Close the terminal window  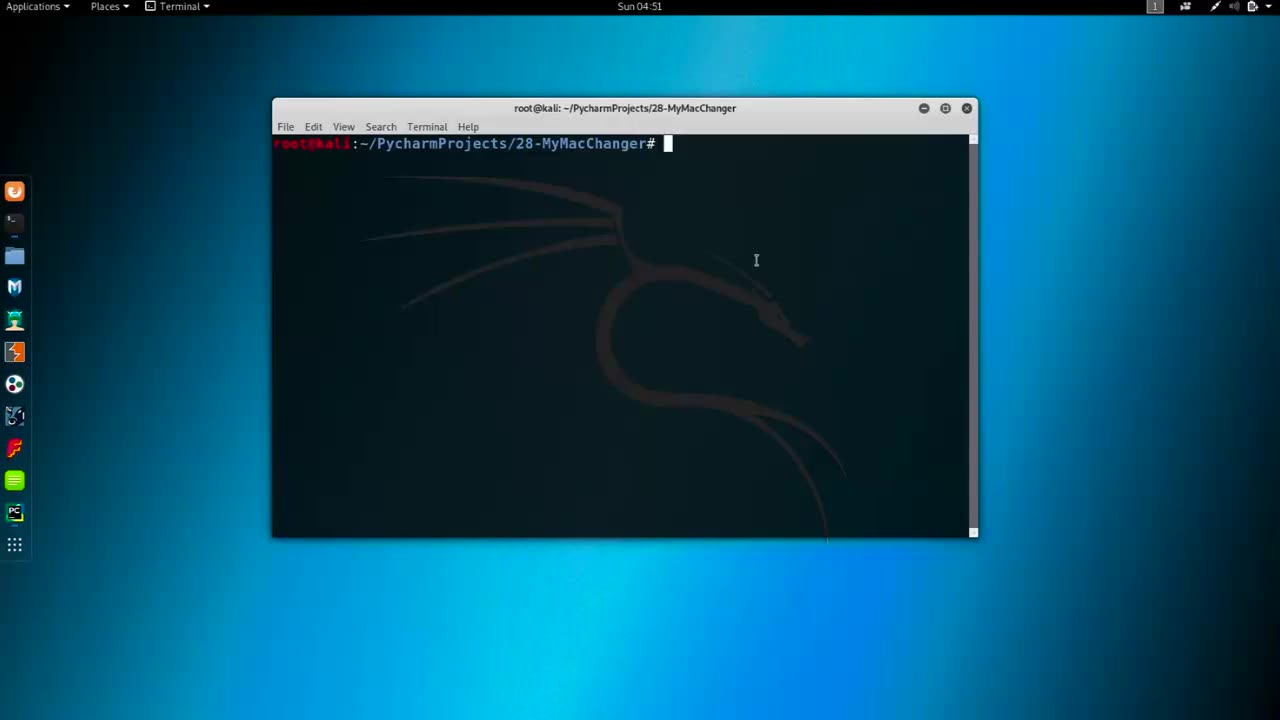point(967,108)
